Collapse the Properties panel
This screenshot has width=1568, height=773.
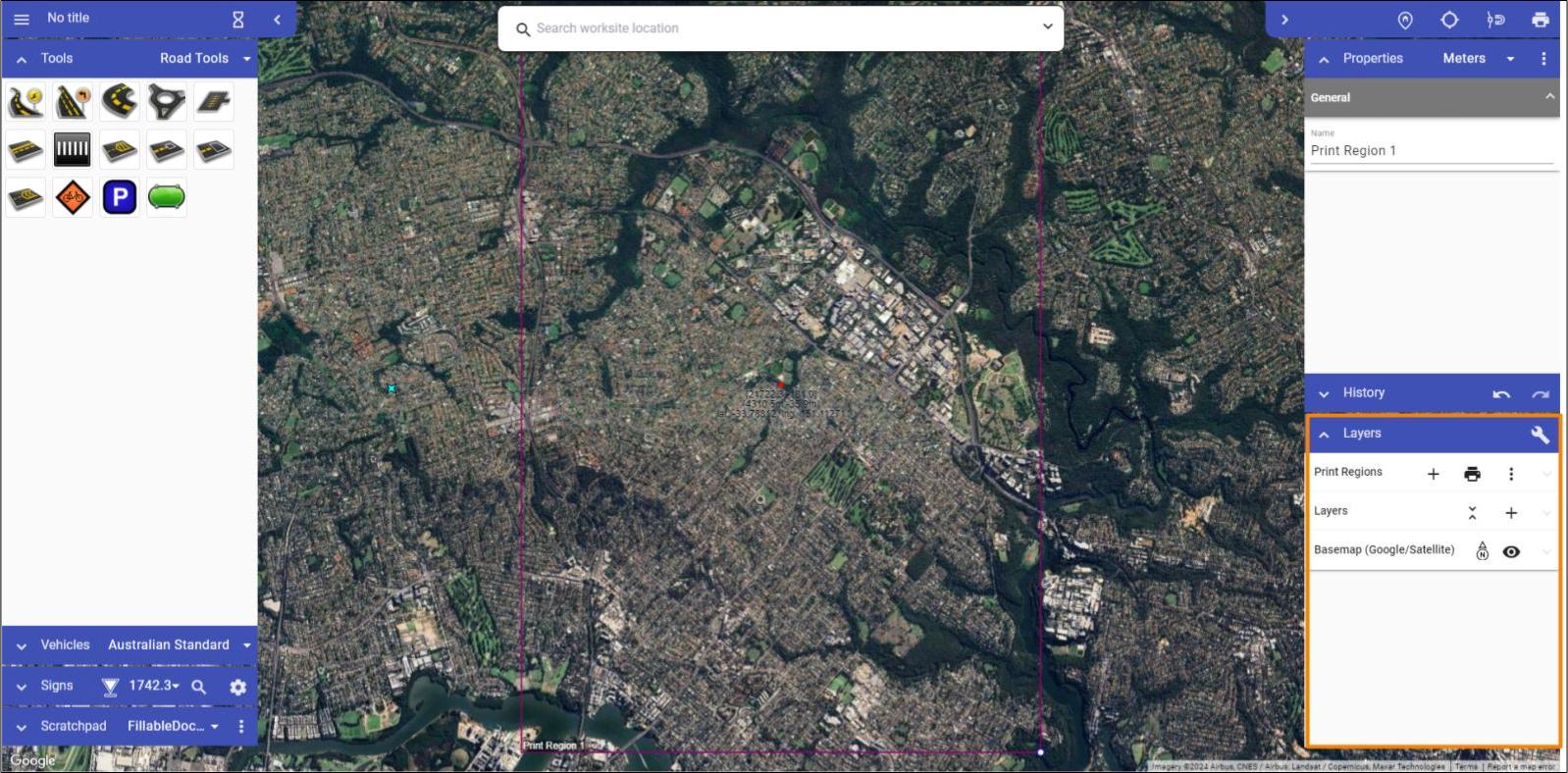[x=1324, y=60]
